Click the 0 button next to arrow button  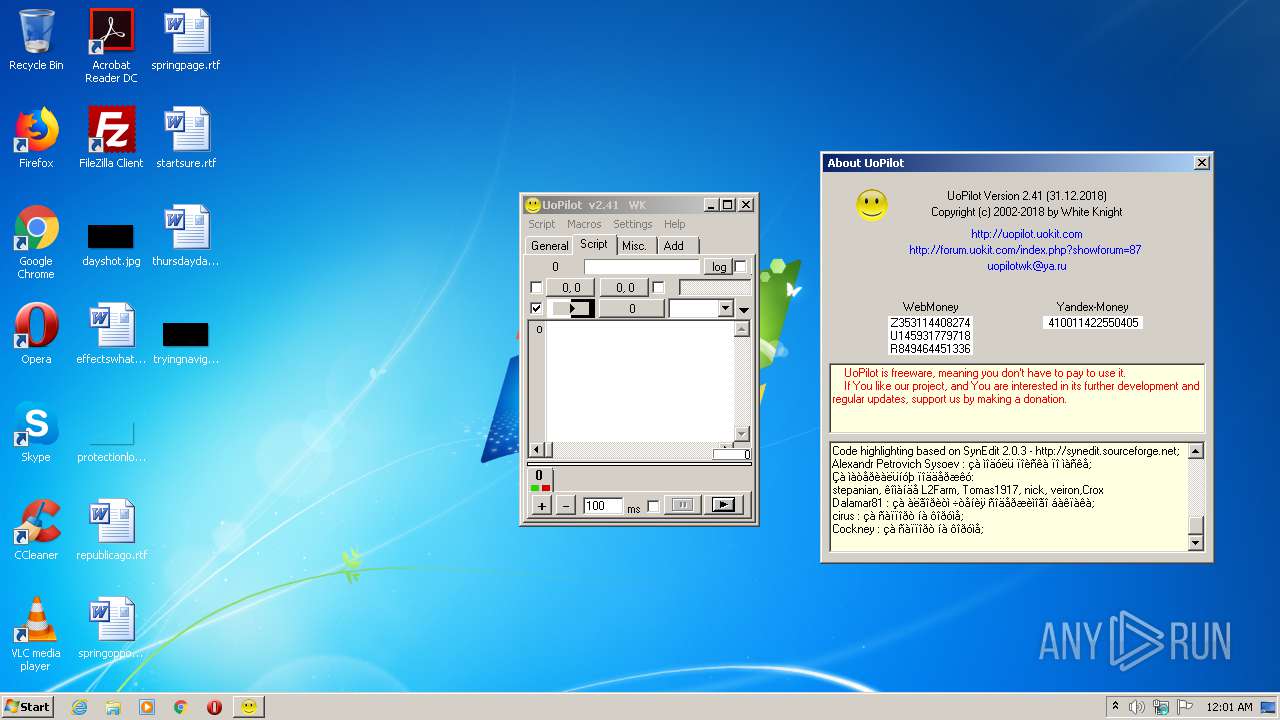click(x=632, y=309)
